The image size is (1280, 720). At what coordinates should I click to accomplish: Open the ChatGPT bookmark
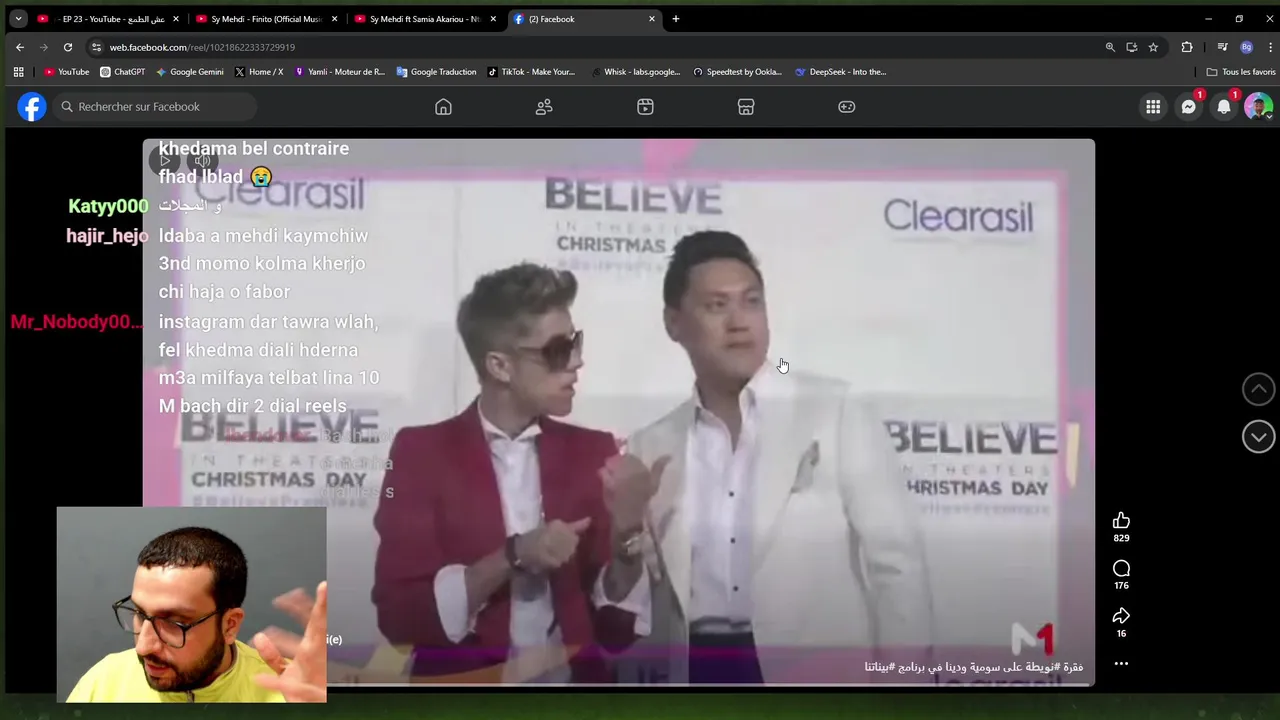[x=123, y=72]
